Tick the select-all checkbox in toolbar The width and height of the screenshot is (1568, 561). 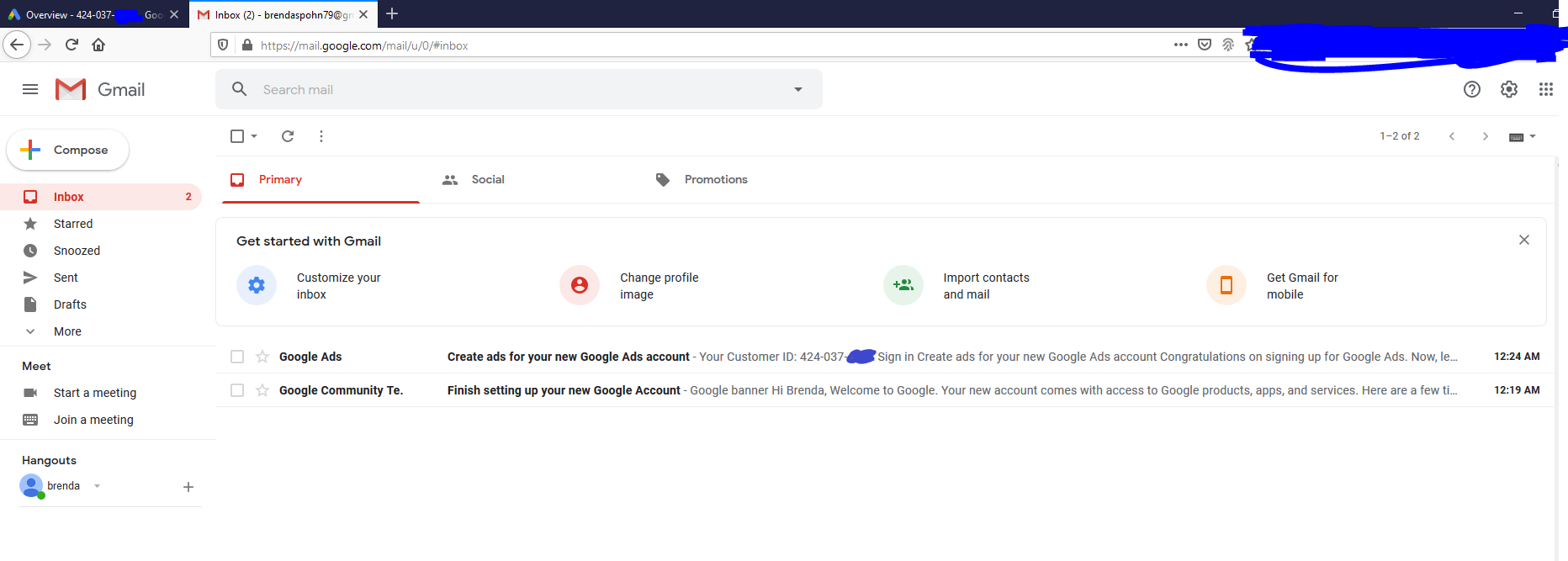(x=237, y=136)
